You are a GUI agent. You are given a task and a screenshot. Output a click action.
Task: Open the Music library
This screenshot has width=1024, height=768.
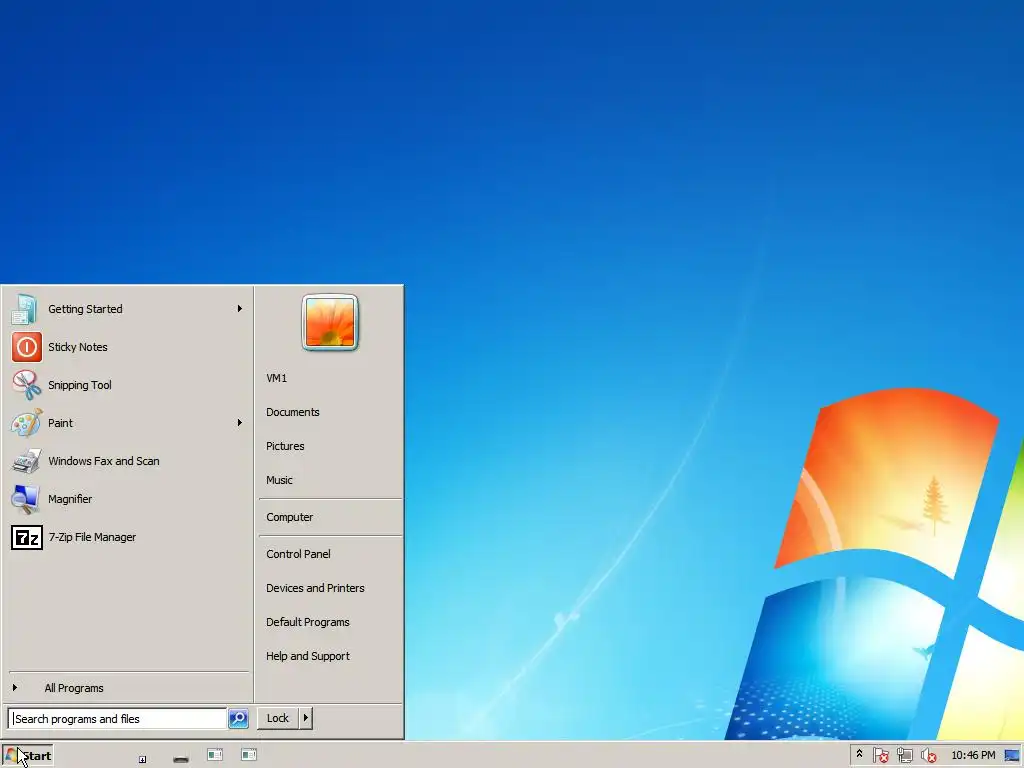330,480
